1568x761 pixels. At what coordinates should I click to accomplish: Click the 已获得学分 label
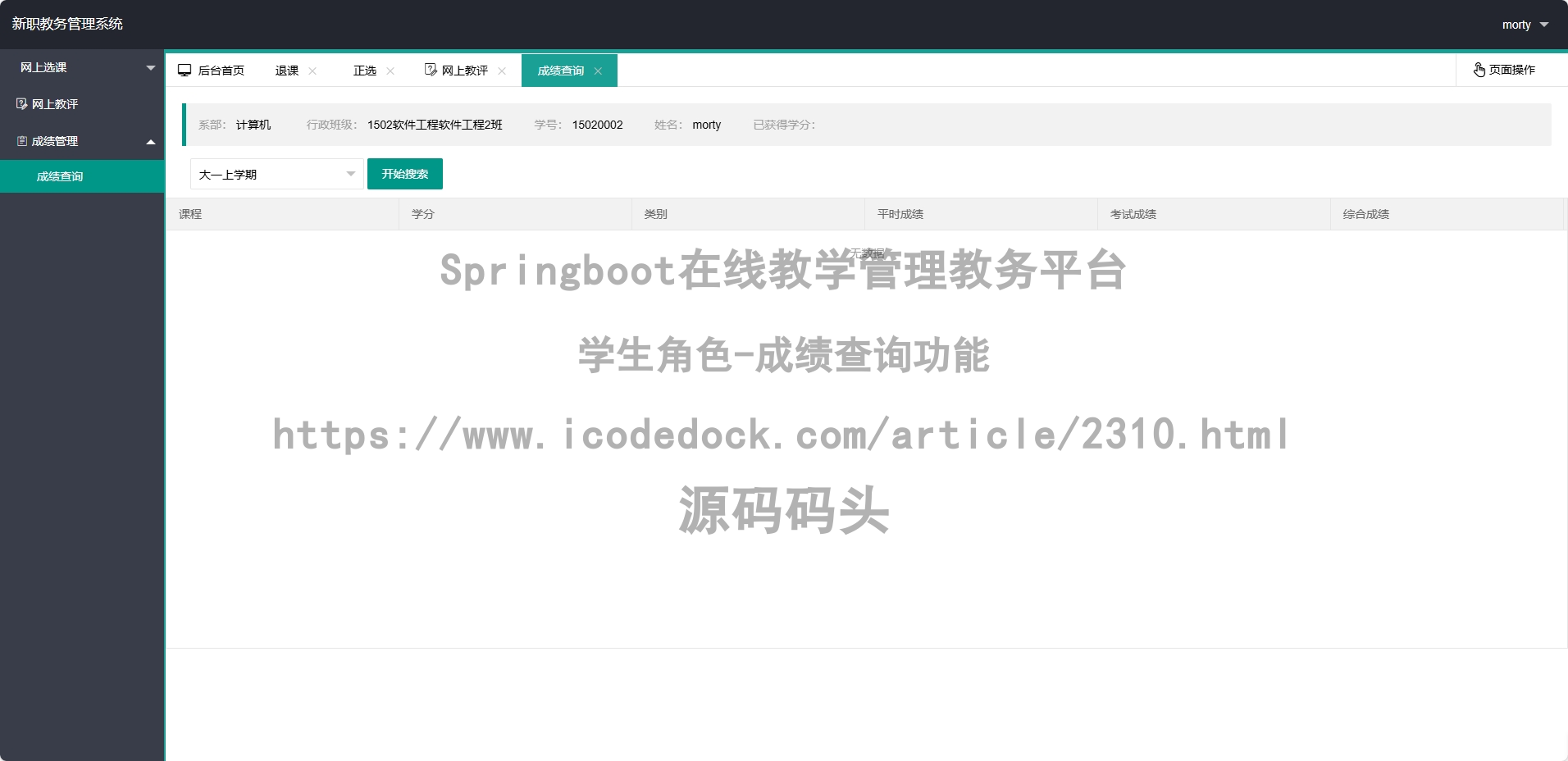pyautogui.click(x=784, y=125)
